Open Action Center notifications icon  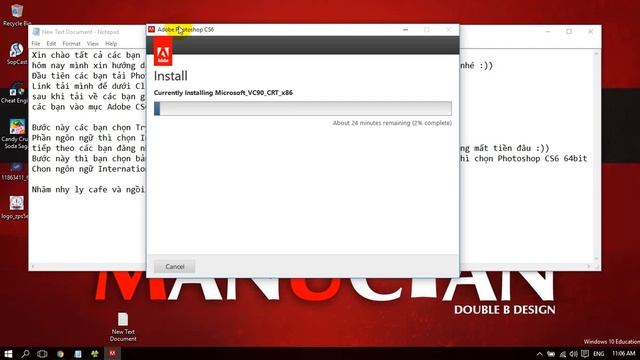tap(585, 354)
